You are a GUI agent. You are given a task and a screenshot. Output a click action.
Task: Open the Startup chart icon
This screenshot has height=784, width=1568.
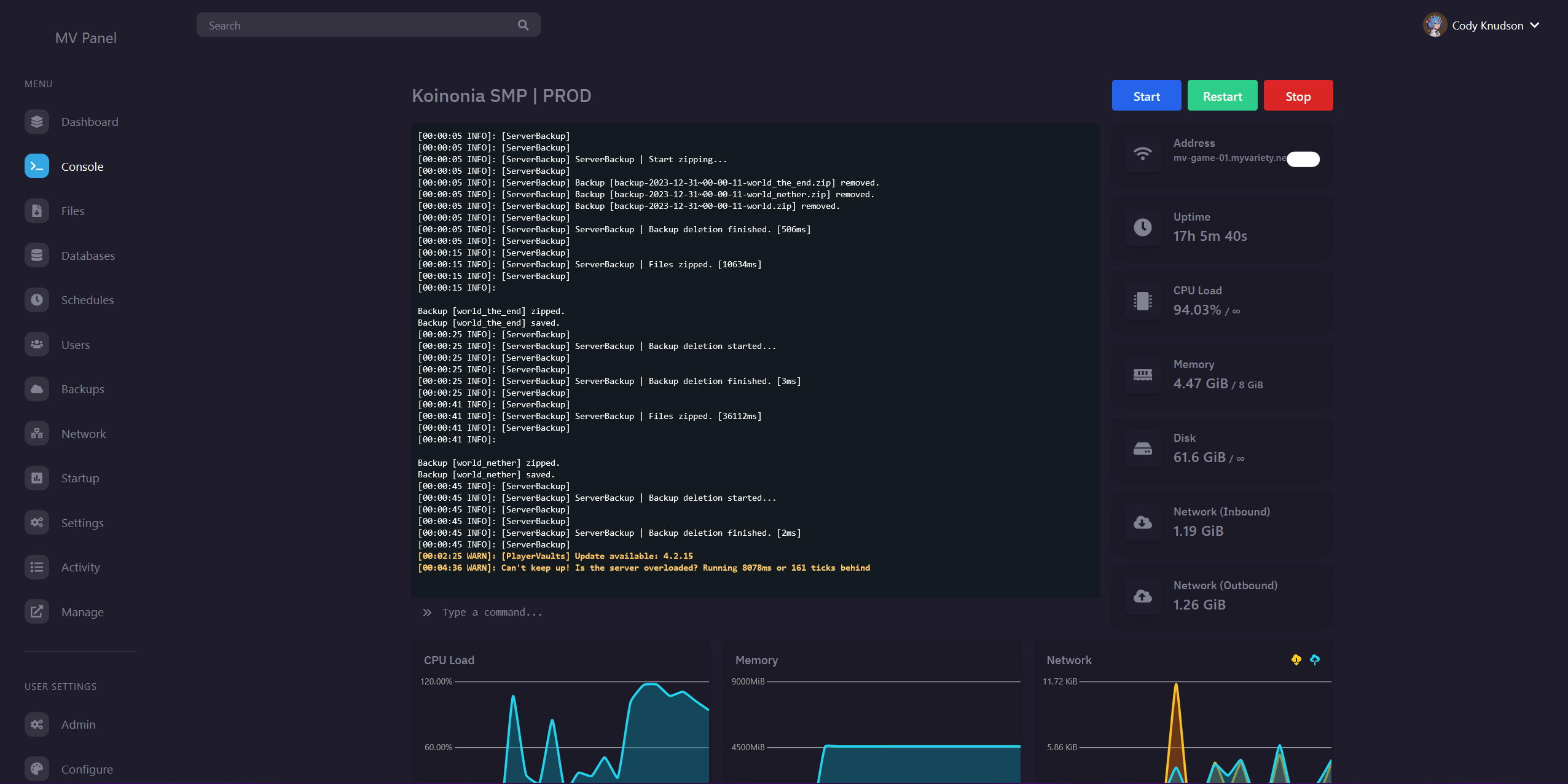coord(37,478)
